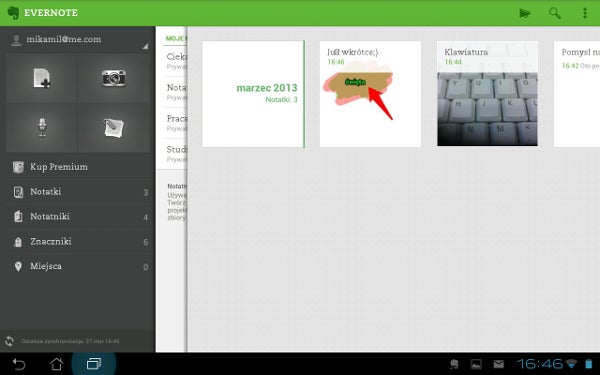Tap the 16:46 system clock
600x375 pixels.
pyautogui.click(x=540, y=364)
